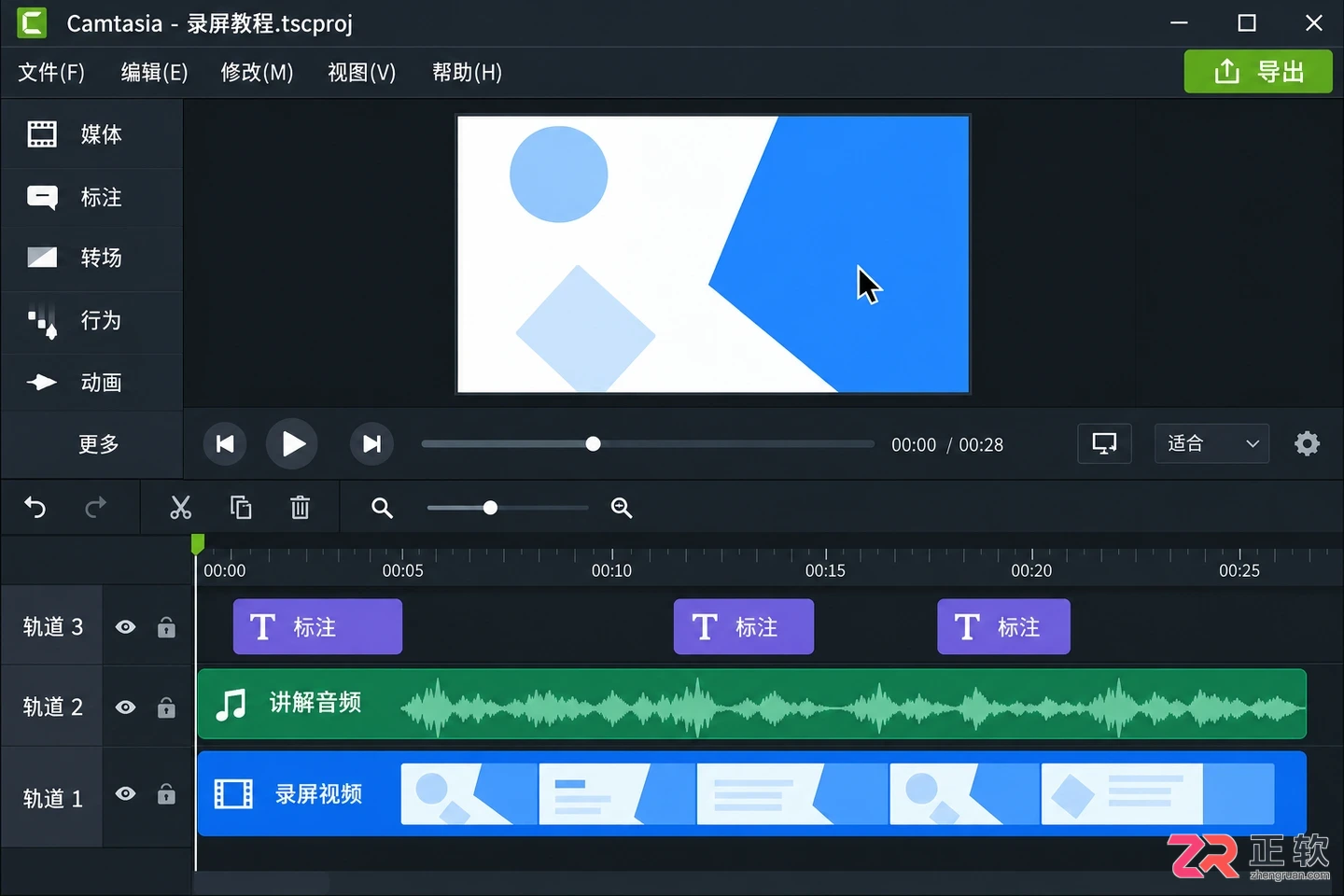Open the 文件(F) menu

point(51,72)
